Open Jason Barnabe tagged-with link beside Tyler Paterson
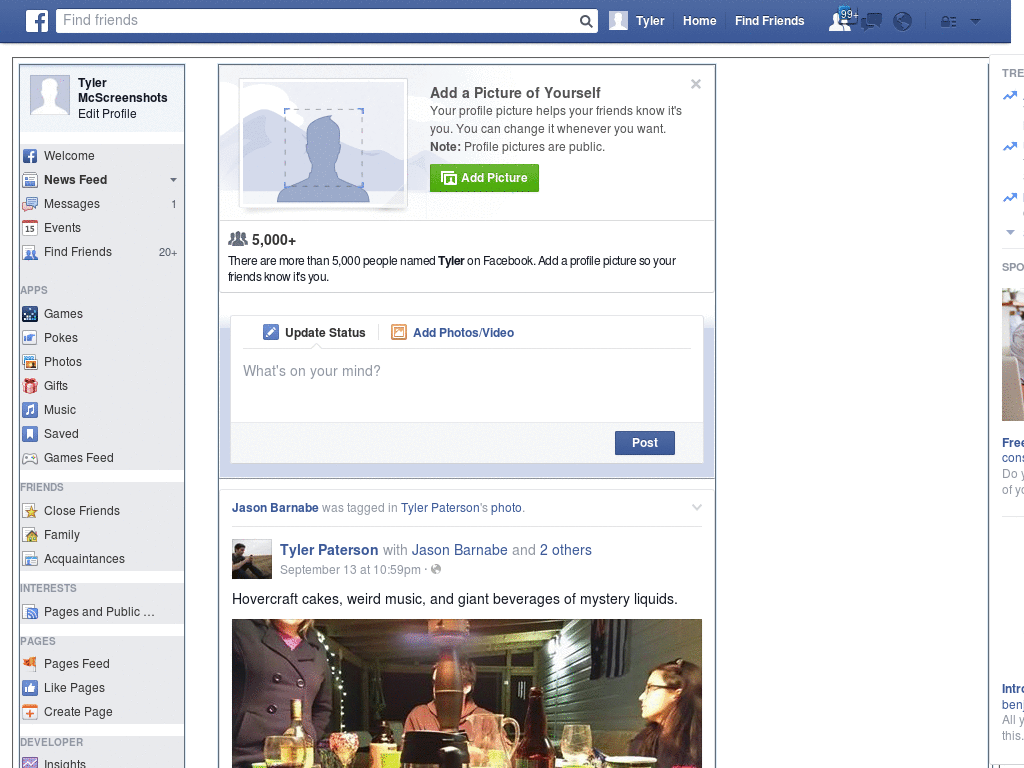Screen dimensions: 1024x768 click(459, 550)
